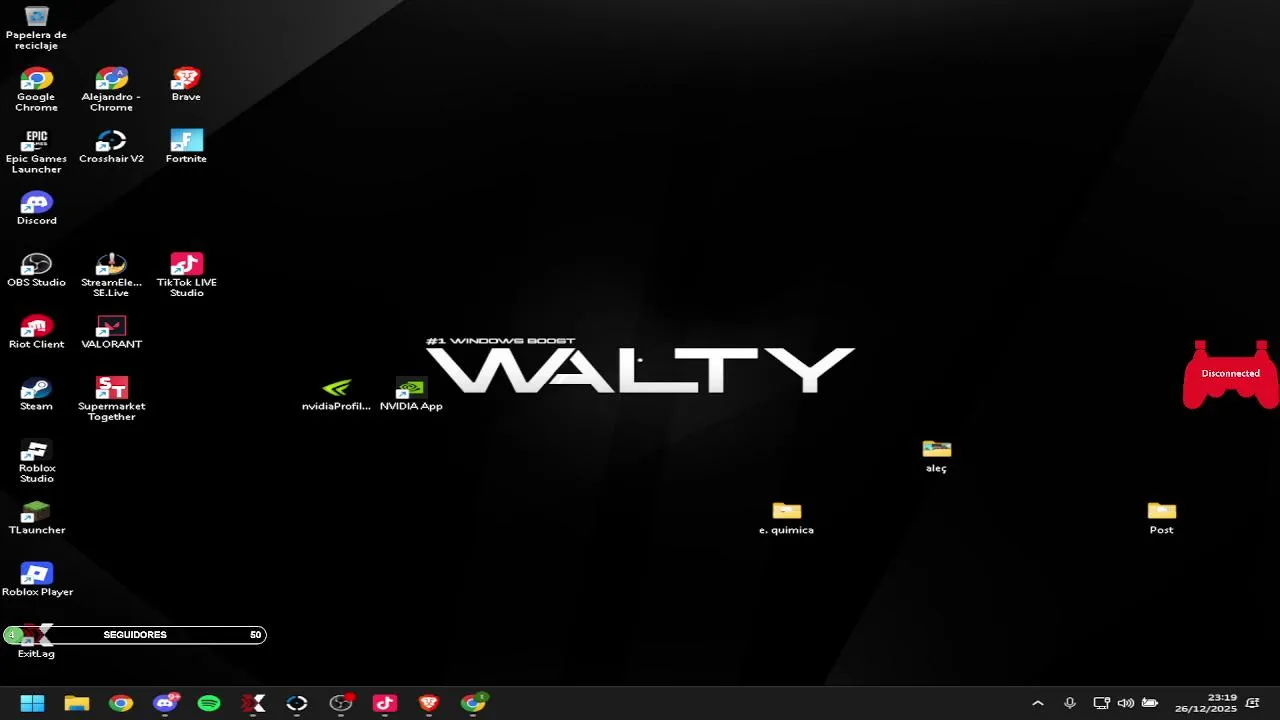This screenshot has height=720, width=1280.
Task: Select the Brave desktop shortcut
Action: point(186,85)
